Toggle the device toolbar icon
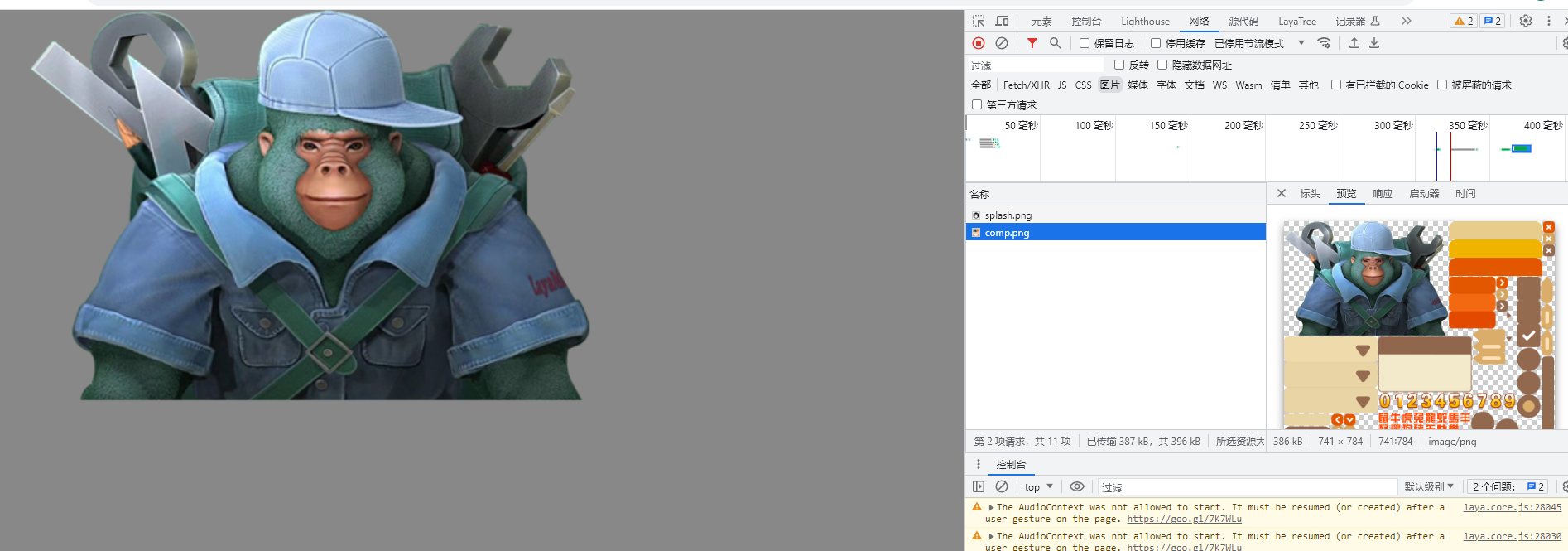 (1002, 21)
